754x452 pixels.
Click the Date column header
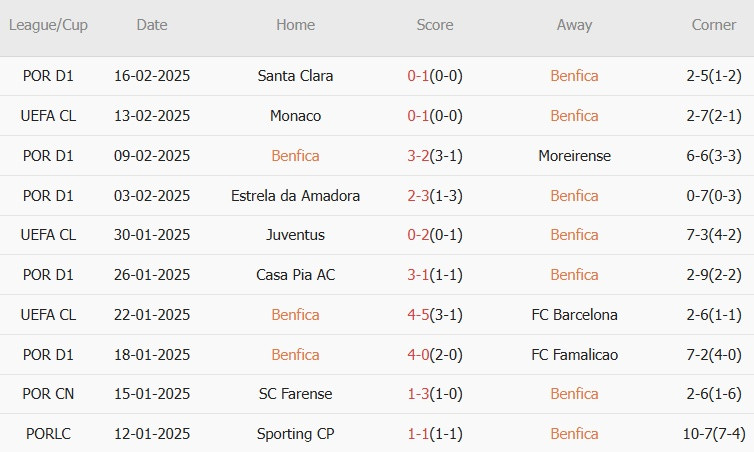[x=152, y=25]
